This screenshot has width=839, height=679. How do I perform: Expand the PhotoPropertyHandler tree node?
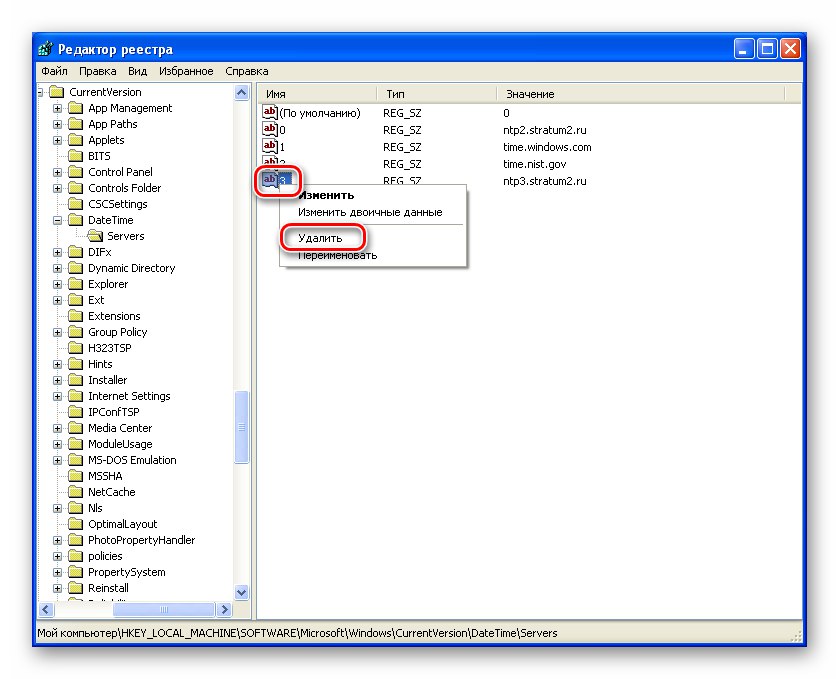57,540
